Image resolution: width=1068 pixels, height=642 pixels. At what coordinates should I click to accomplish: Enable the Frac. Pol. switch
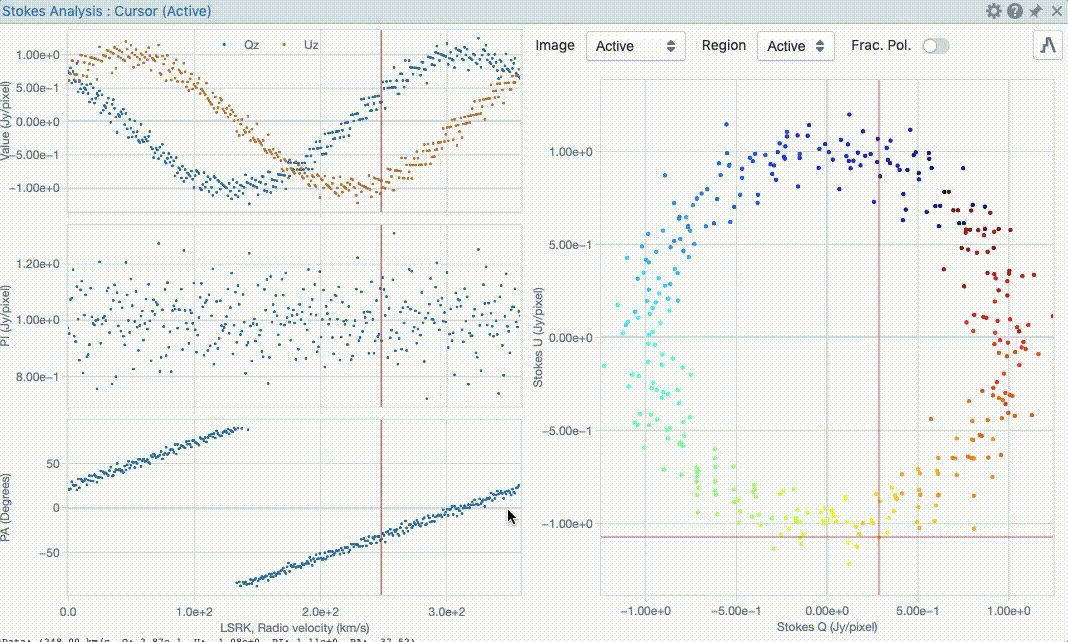[934, 45]
